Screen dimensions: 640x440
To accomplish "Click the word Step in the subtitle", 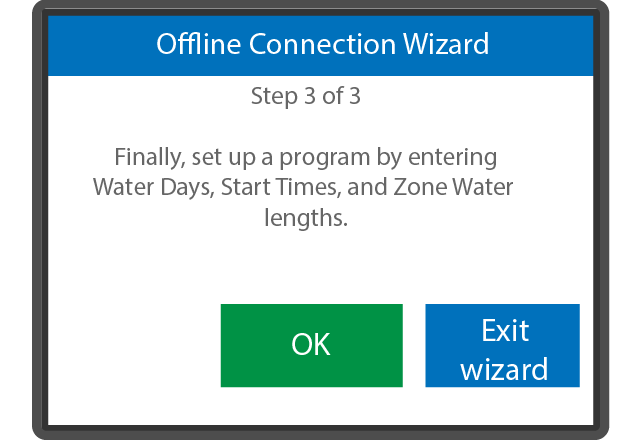I will 274,97.
